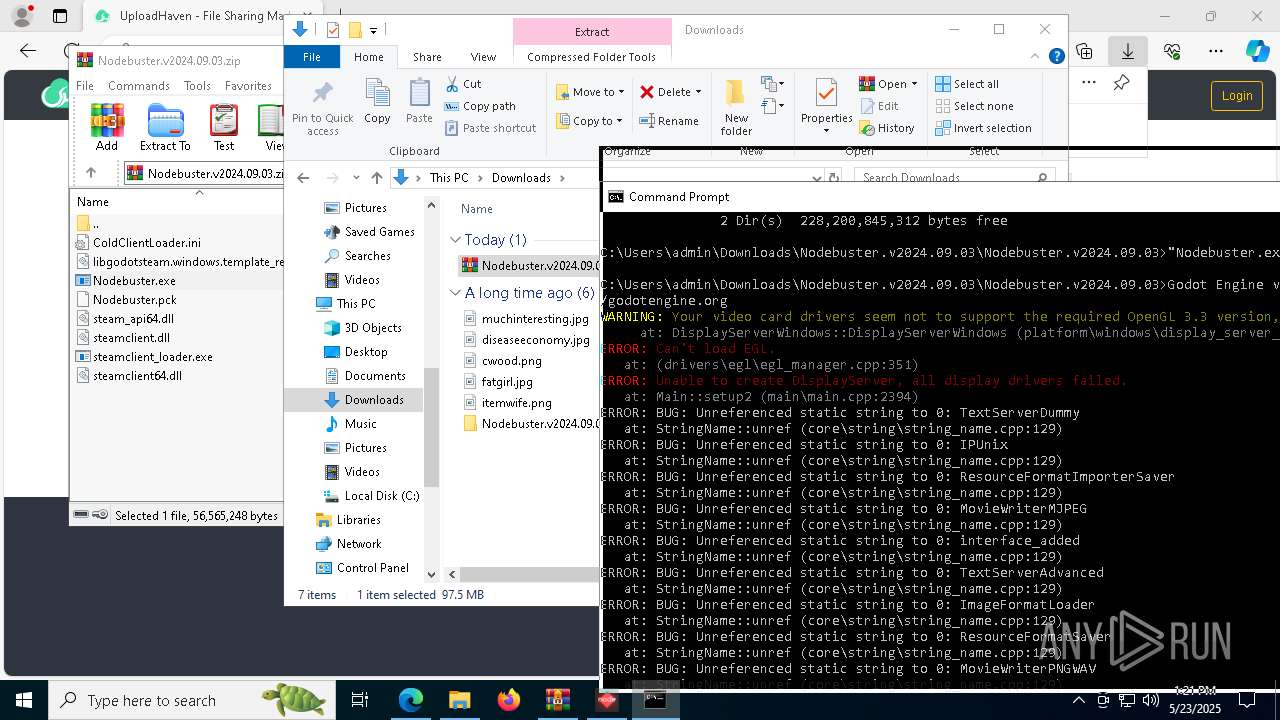Click Explorer Up folder arrow
The width and height of the screenshot is (1280, 720).
coord(376,178)
